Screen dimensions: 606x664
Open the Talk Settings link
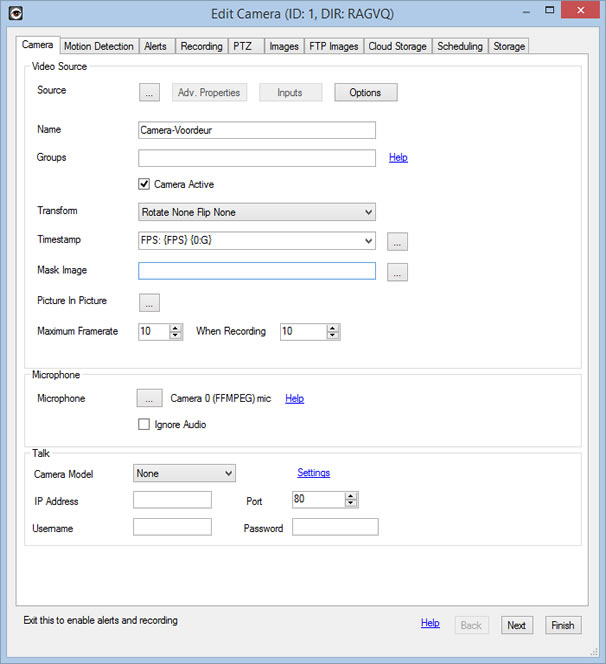click(x=313, y=473)
